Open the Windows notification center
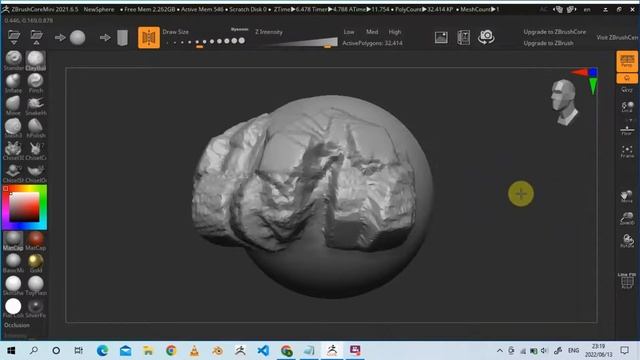Viewport: 640px width, 360px height. point(624,351)
